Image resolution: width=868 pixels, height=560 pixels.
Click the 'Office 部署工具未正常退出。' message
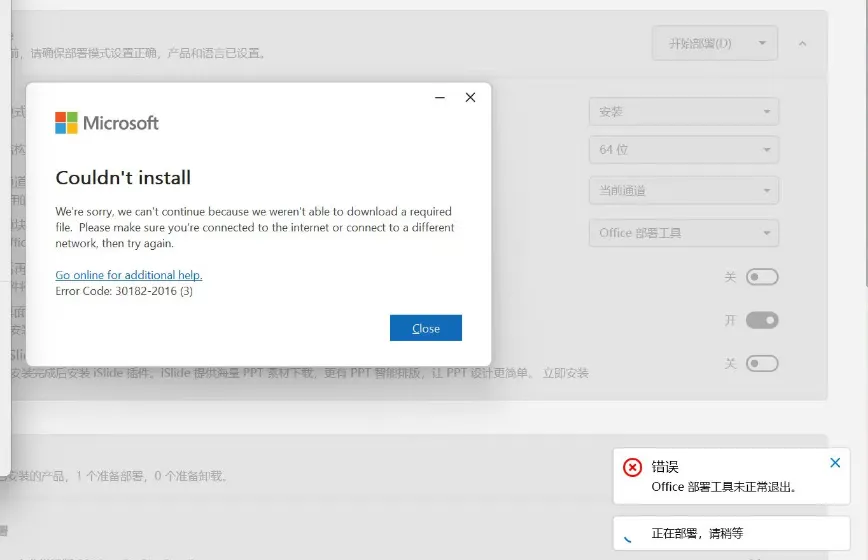(x=724, y=487)
